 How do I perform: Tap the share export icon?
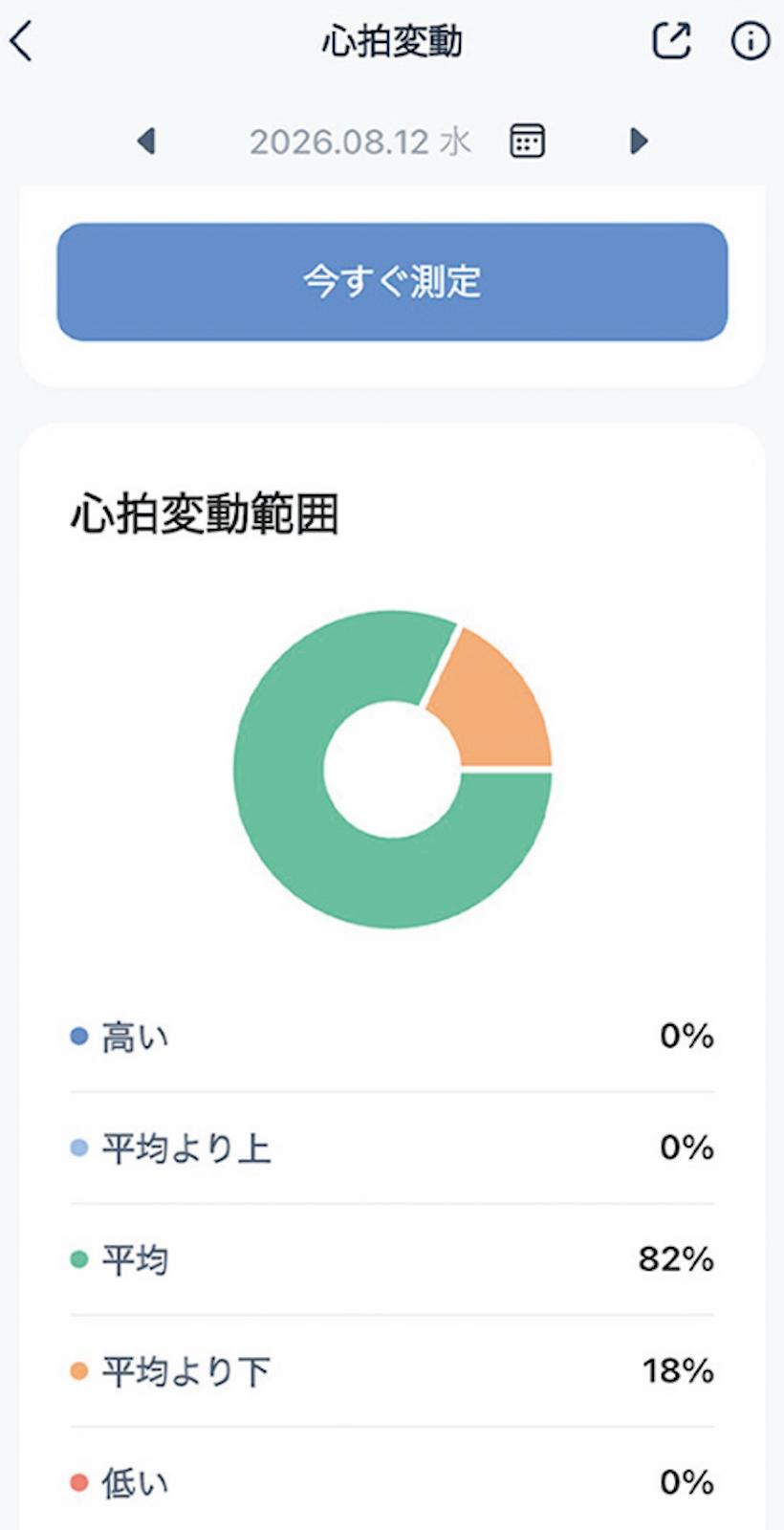click(x=671, y=41)
